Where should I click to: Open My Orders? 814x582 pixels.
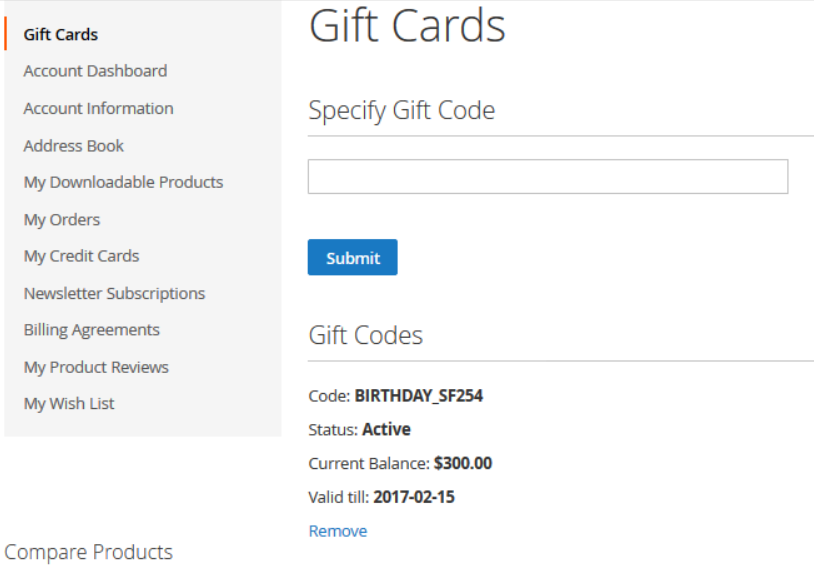[x=61, y=219]
